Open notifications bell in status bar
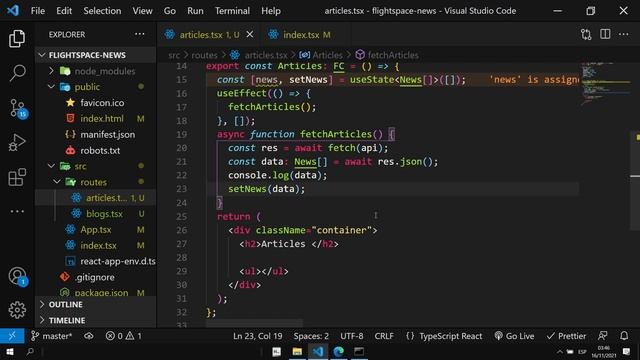Screen dimensions: 640x360 tap(624, 336)
